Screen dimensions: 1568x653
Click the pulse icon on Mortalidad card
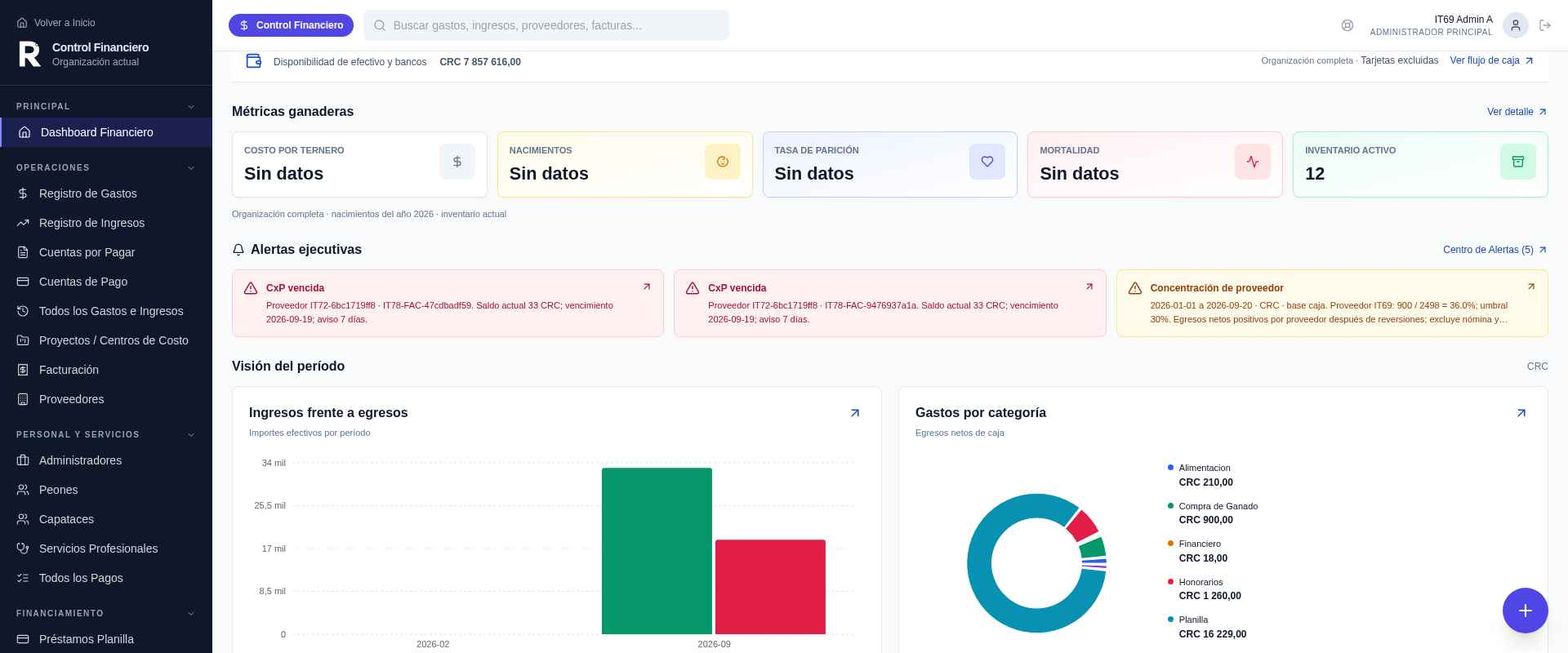pyautogui.click(x=1252, y=162)
